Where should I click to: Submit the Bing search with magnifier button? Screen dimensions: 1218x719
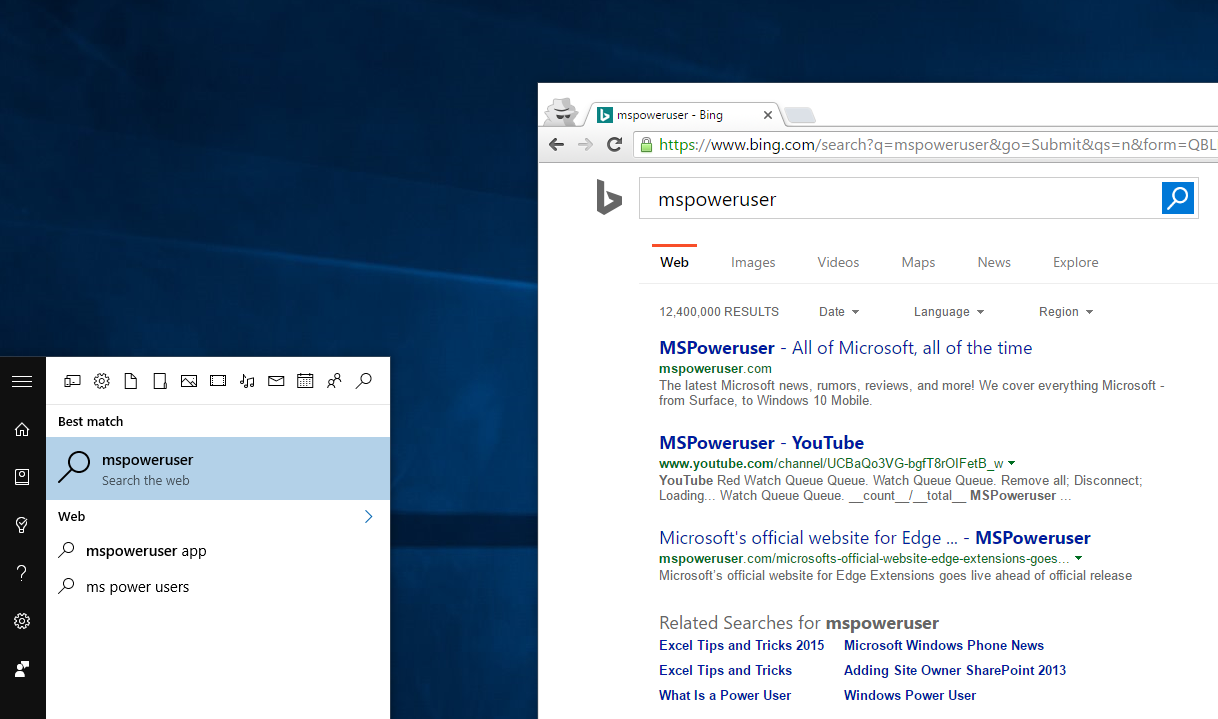coord(1178,198)
